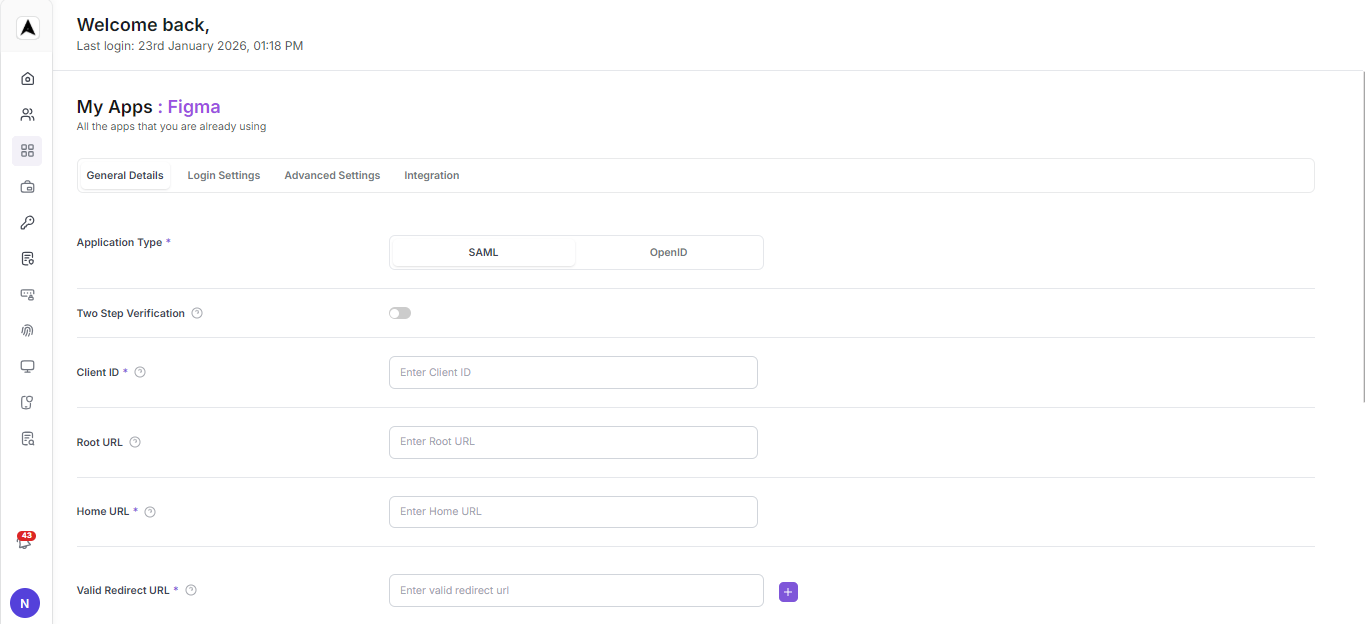Click the fingerprint authentication icon
The height and width of the screenshot is (624, 1365).
pyautogui.click(x=27, y=330)
